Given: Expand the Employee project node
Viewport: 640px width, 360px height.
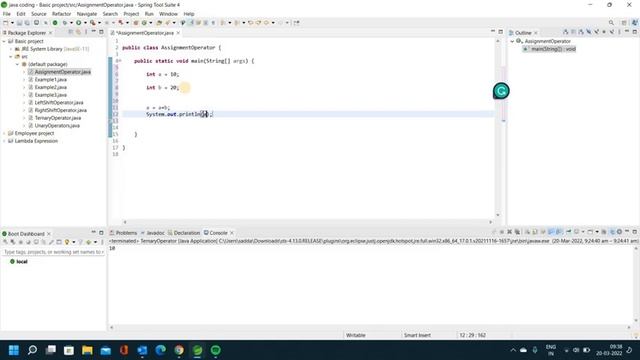Looking at the screenshot, I should click(4, 133).
